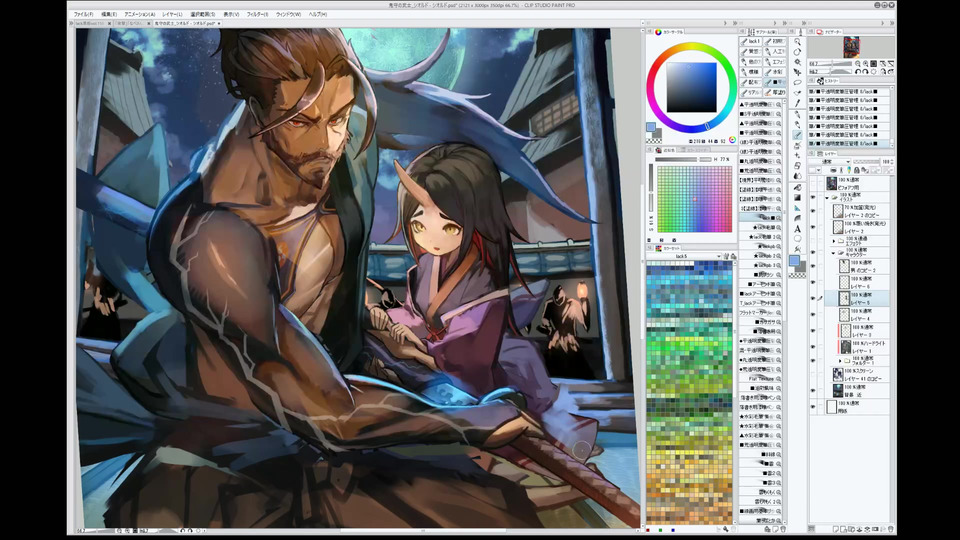This screenshot has height=540, width=960.
Task: Create new raster layer at panel bottom
Action: tap(836, 529)
